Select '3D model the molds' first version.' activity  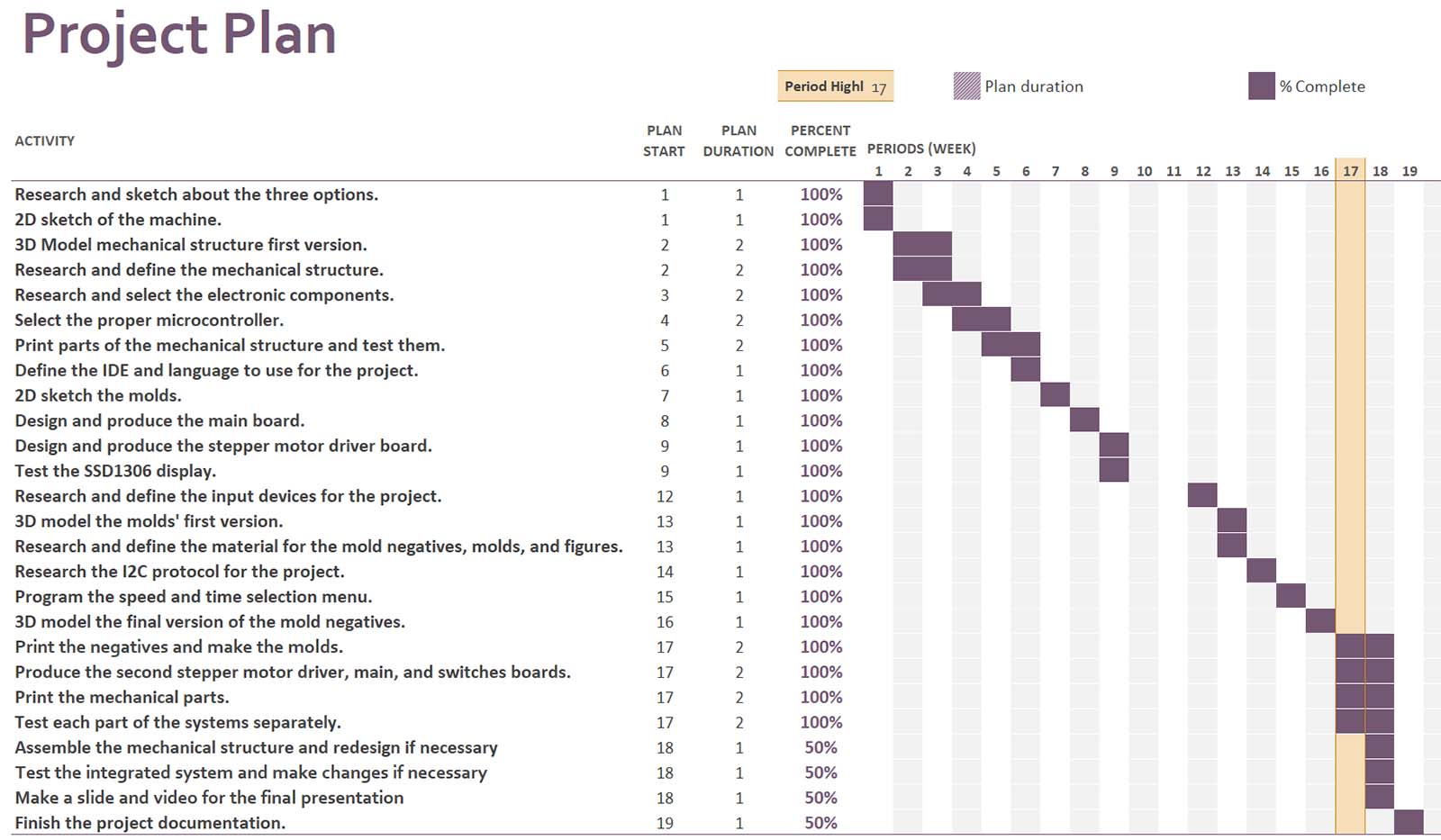(x=149, y=522)
